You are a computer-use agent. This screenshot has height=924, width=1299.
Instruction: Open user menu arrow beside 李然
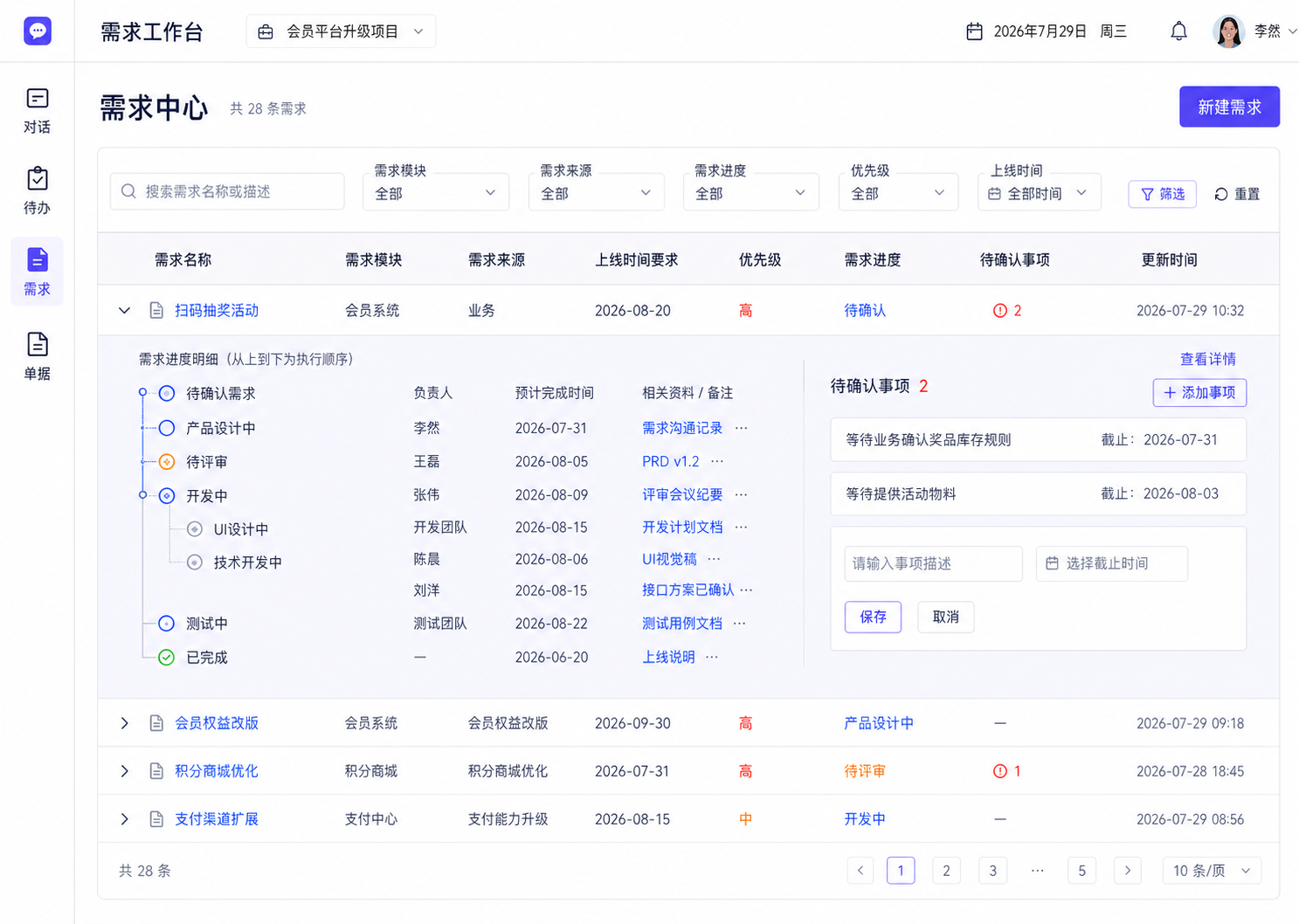[x=1293, y=31]
